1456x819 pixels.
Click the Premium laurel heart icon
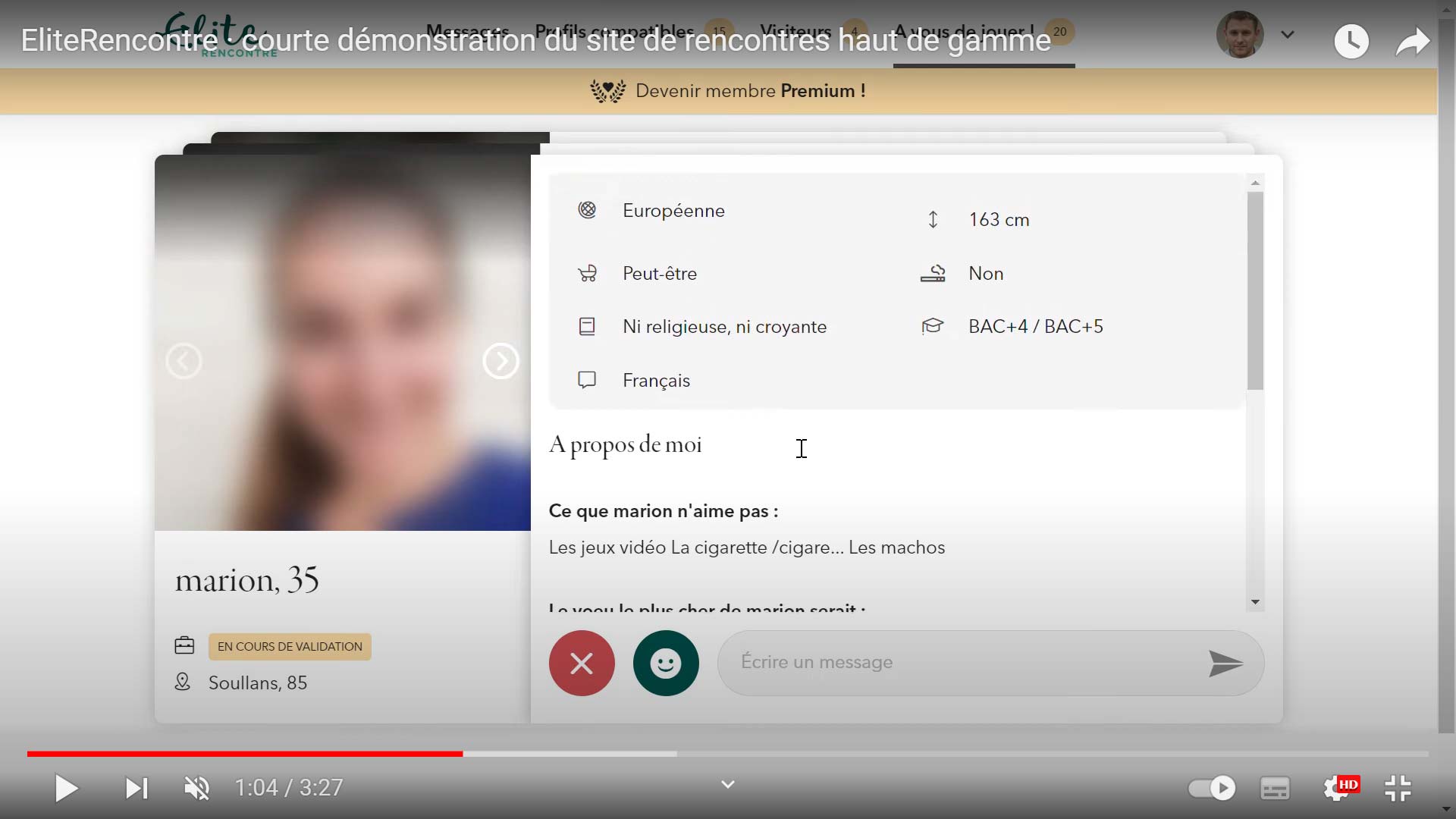tap(607, 91)
